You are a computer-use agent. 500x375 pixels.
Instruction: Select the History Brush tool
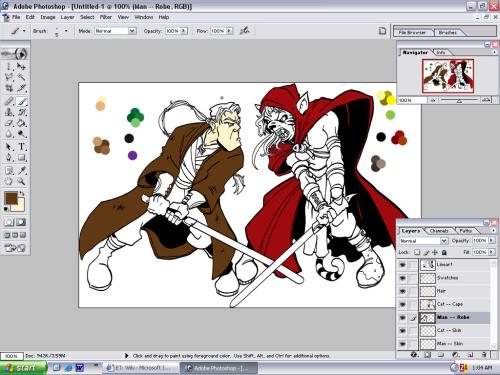(x=21, y=112)
